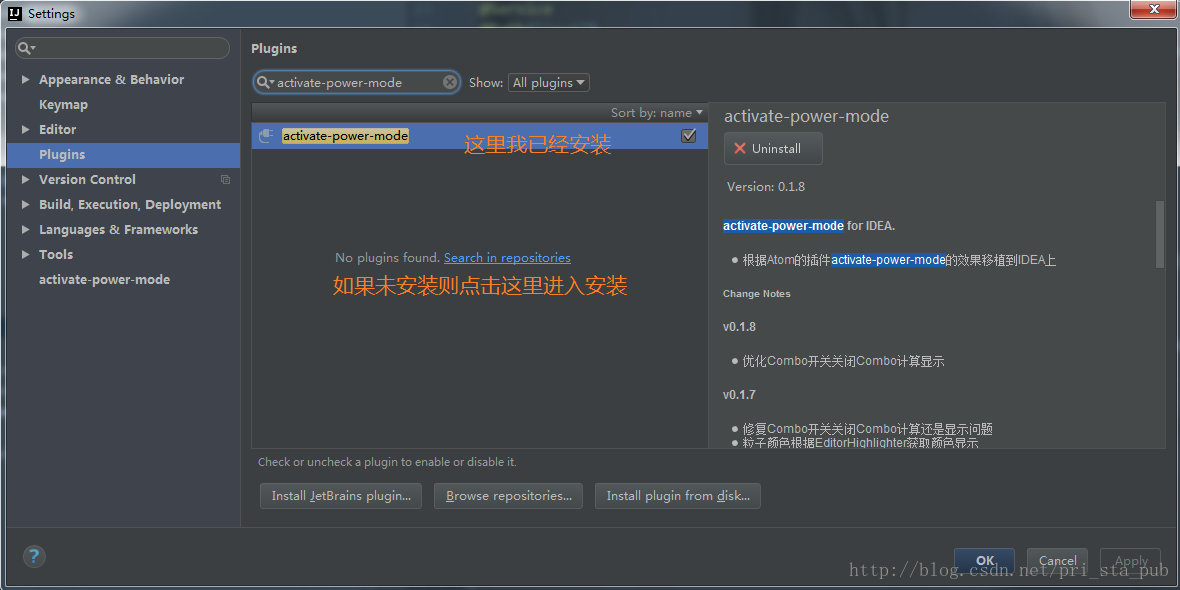The width and height of the screenshot is (1180, 590).
Task: Click Browse repositories button
Action: pos(509,496)
